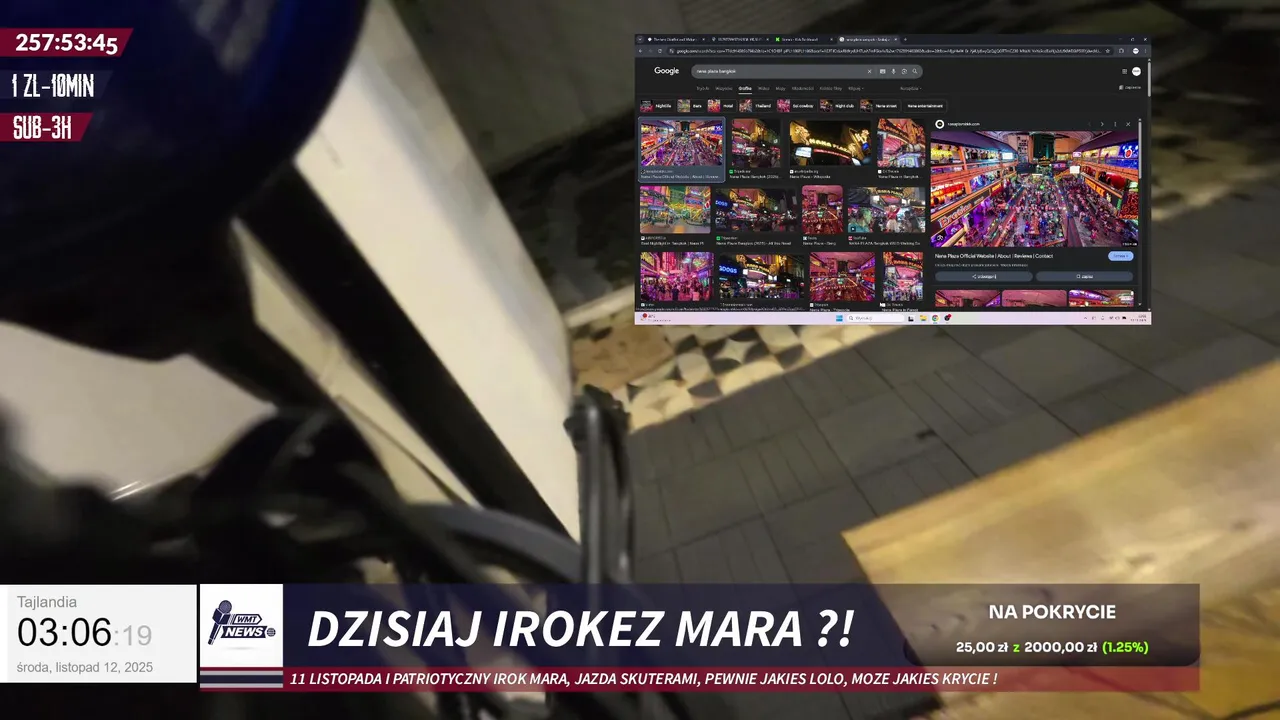Image resolution: width=1280 pixels, height=720 pixels.
Task: Click the blue visit button in preview panel
Action: click(x=1120, y=256)
